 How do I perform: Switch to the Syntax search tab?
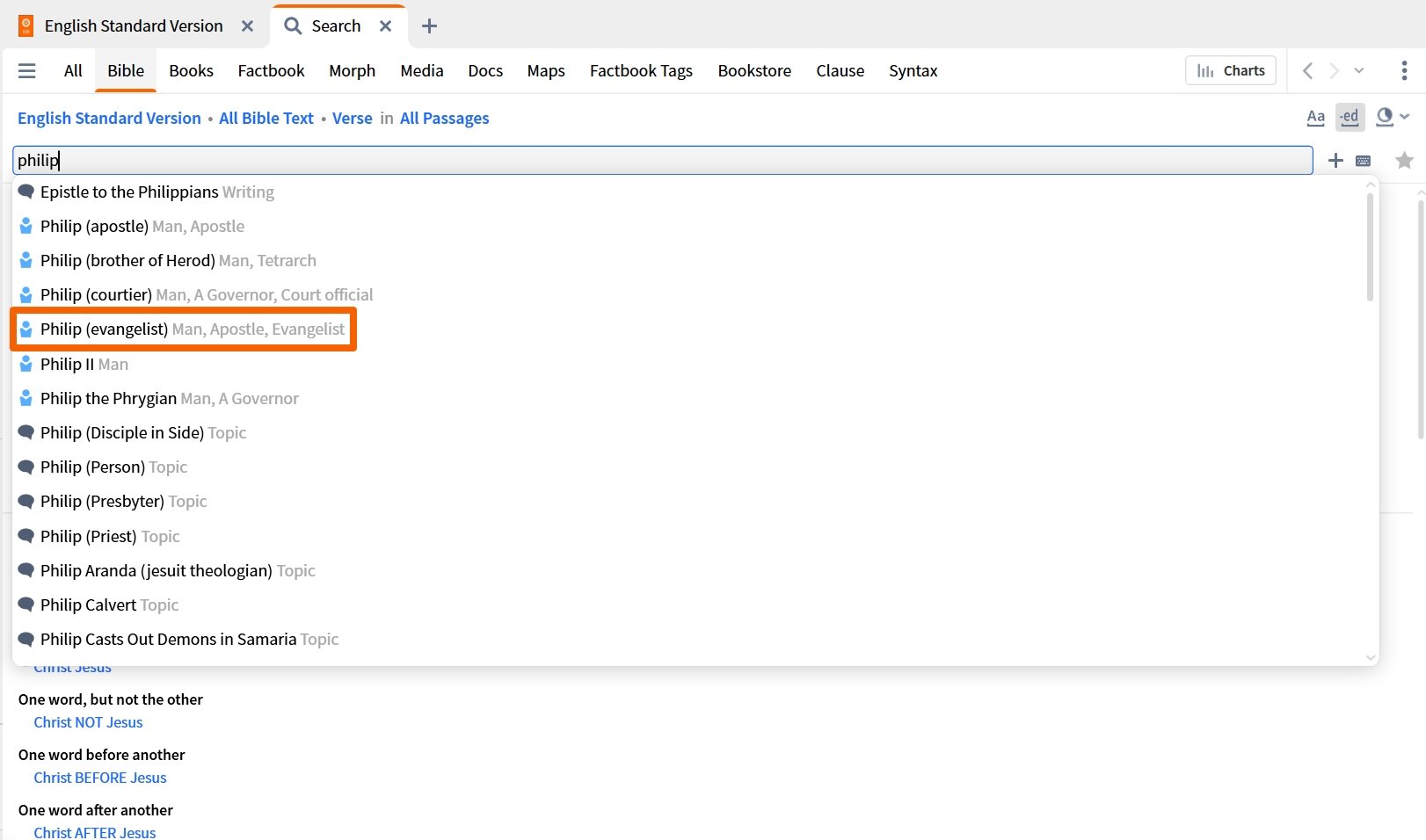point(913,71)
